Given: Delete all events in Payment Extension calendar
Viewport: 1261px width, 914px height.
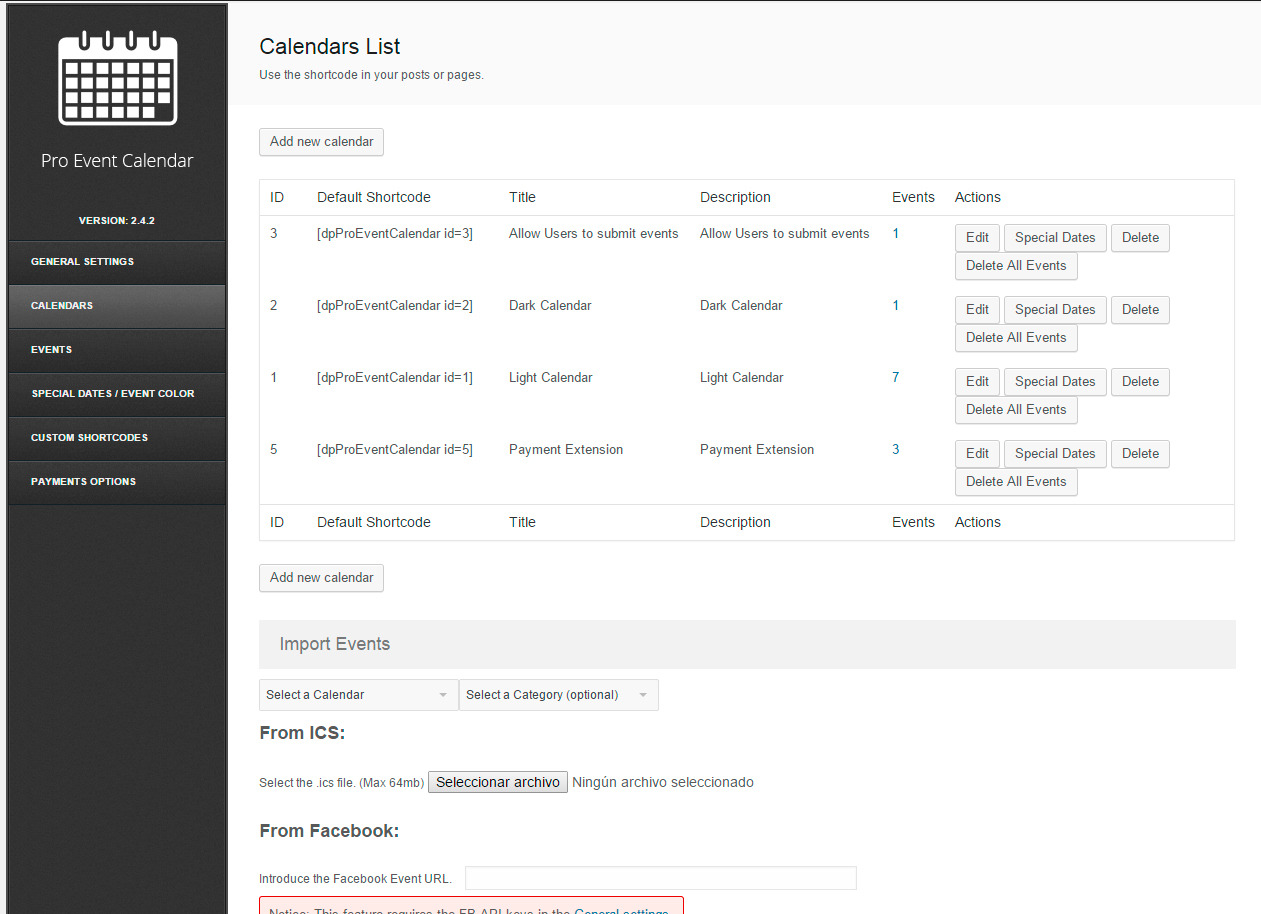Looking at the screenshot, I should (1016, 482).
